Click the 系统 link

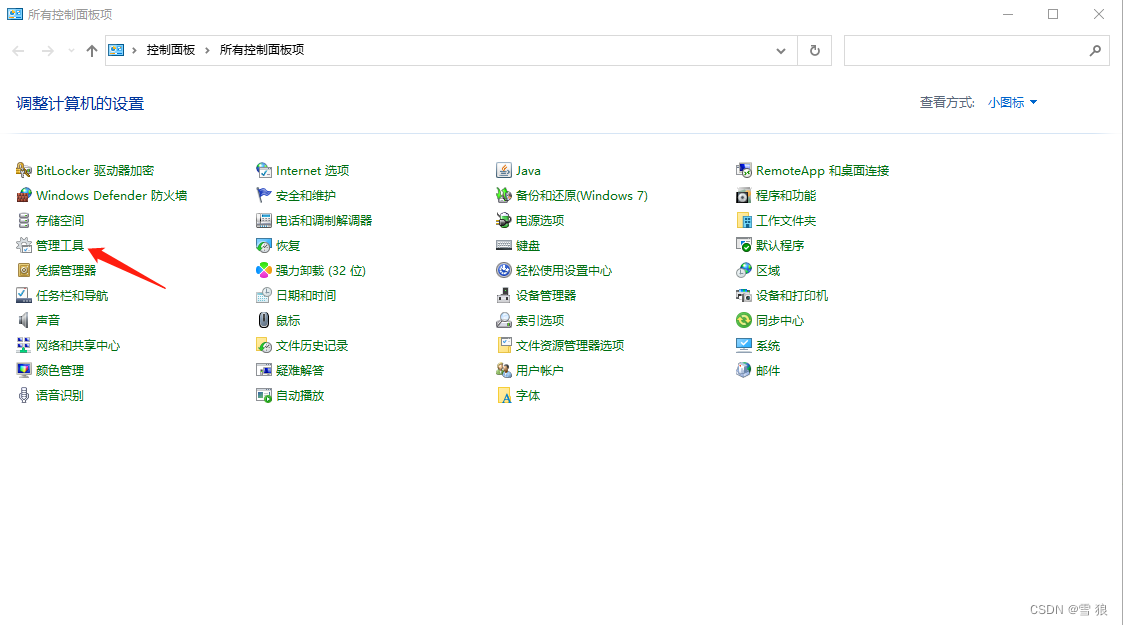point(768,345)
